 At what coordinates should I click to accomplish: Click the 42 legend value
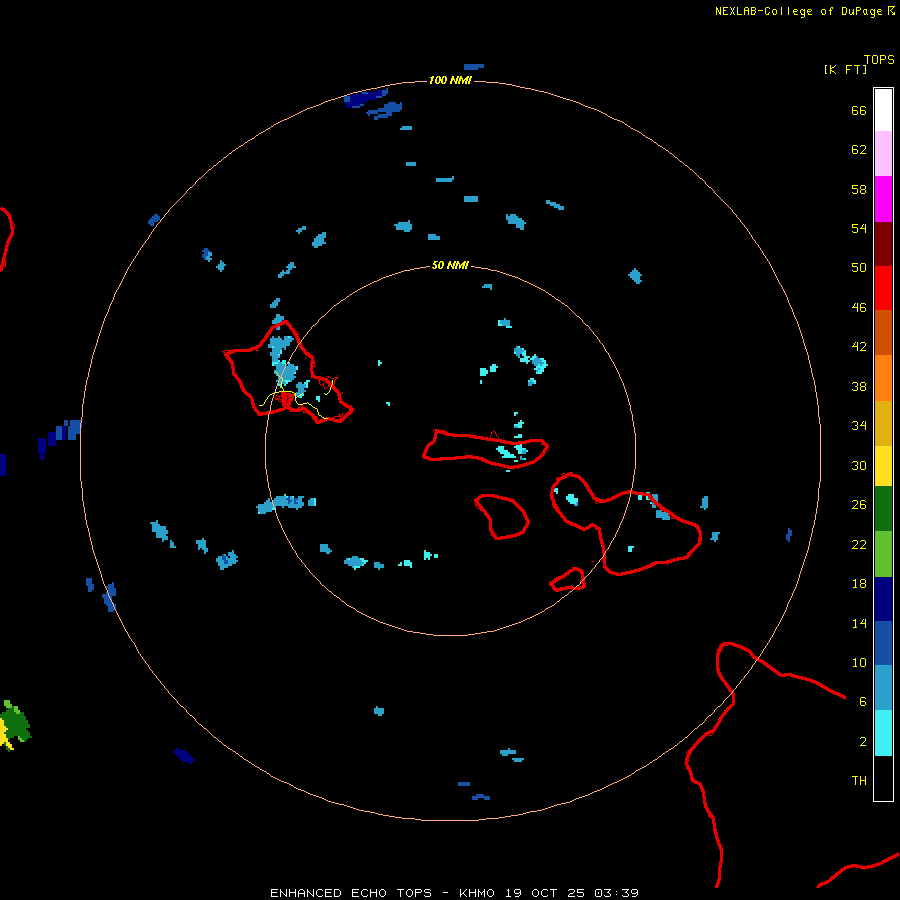[859, 347]
